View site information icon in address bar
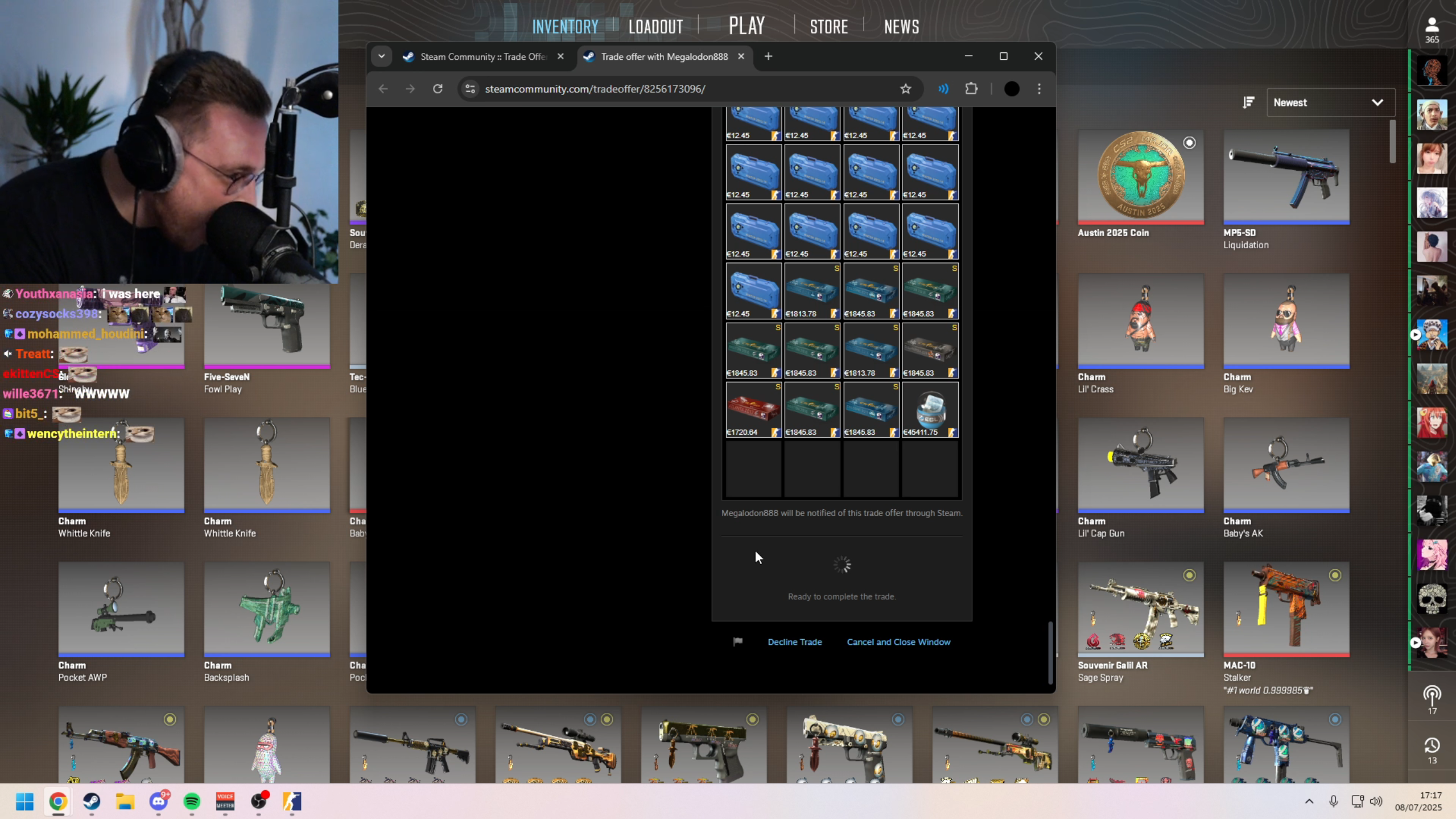The width and height of the screenshot is (1456, 819). tap(470, 89)
